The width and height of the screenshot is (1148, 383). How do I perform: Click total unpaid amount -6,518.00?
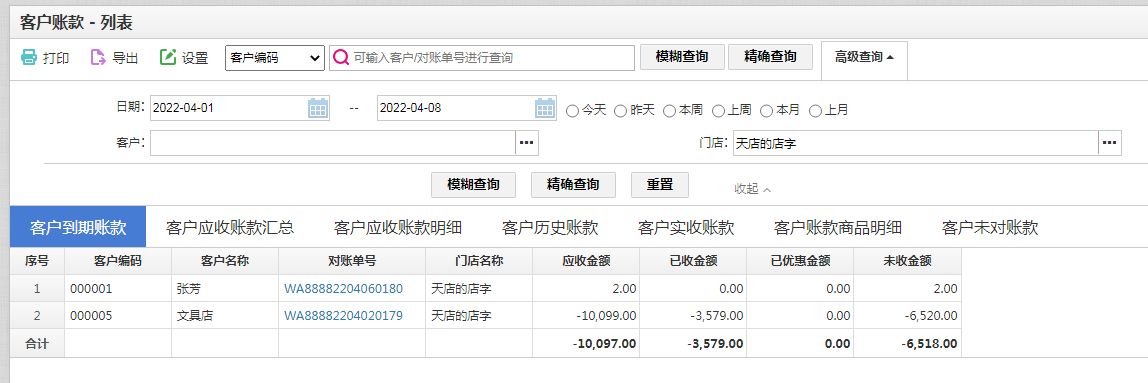[x=907, y=343]
